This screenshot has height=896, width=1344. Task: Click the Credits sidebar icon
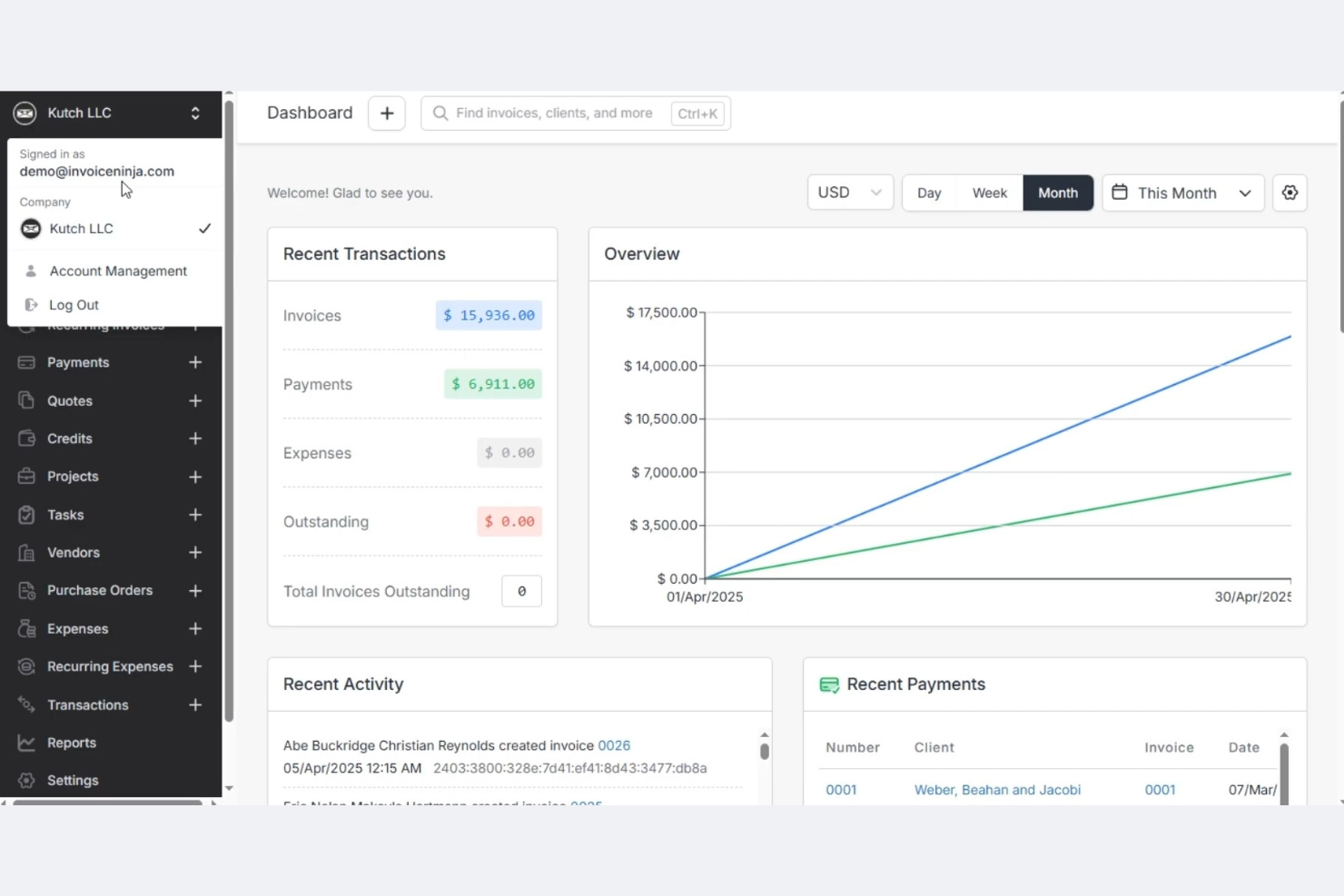click(27, 438)
